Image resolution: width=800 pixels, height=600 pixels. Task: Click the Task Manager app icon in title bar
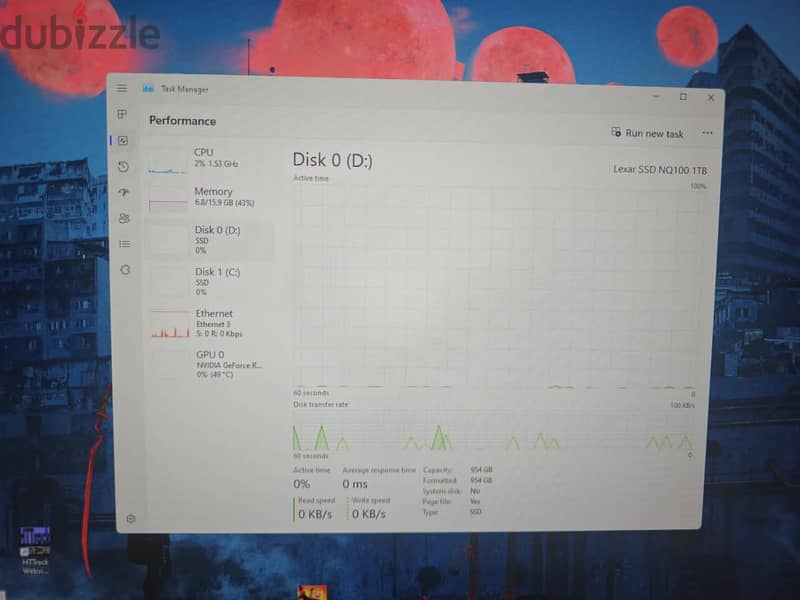(148, 89)
